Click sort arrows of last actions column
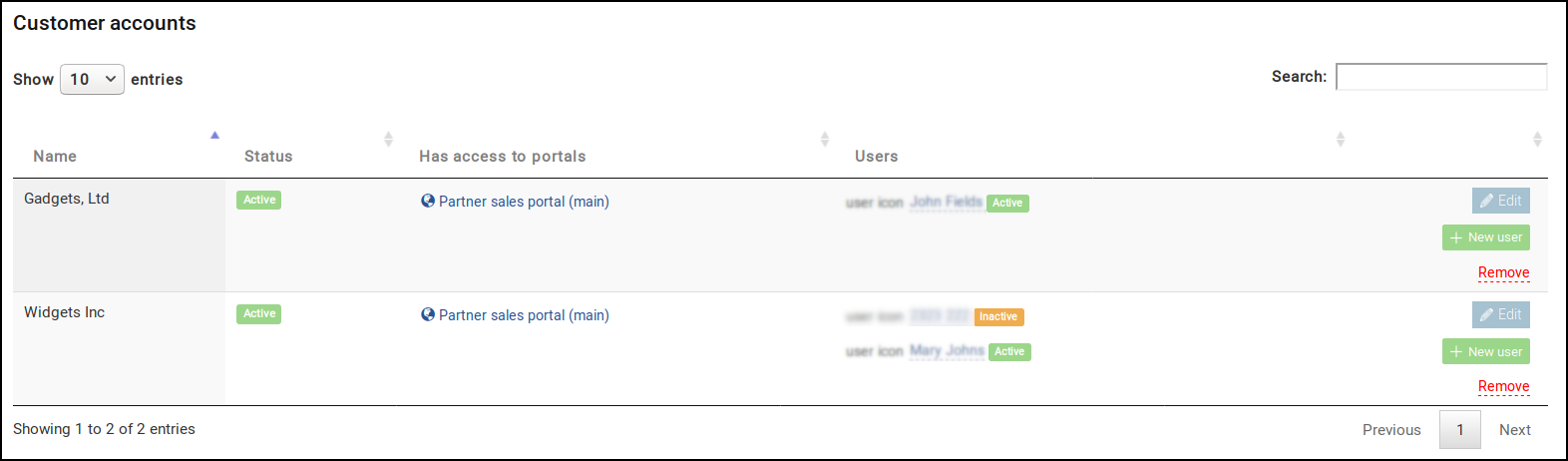 [1537, 139]
